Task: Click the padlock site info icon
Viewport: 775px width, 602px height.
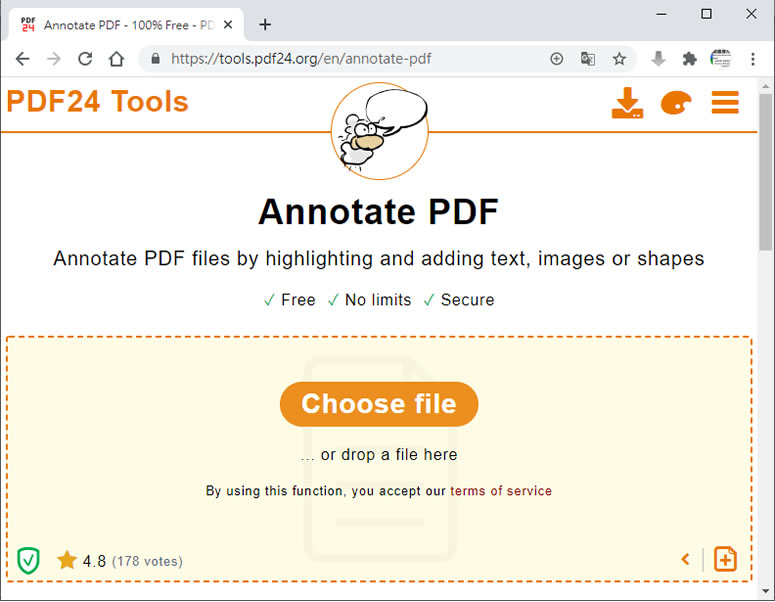Action: (x=155, y=59)
